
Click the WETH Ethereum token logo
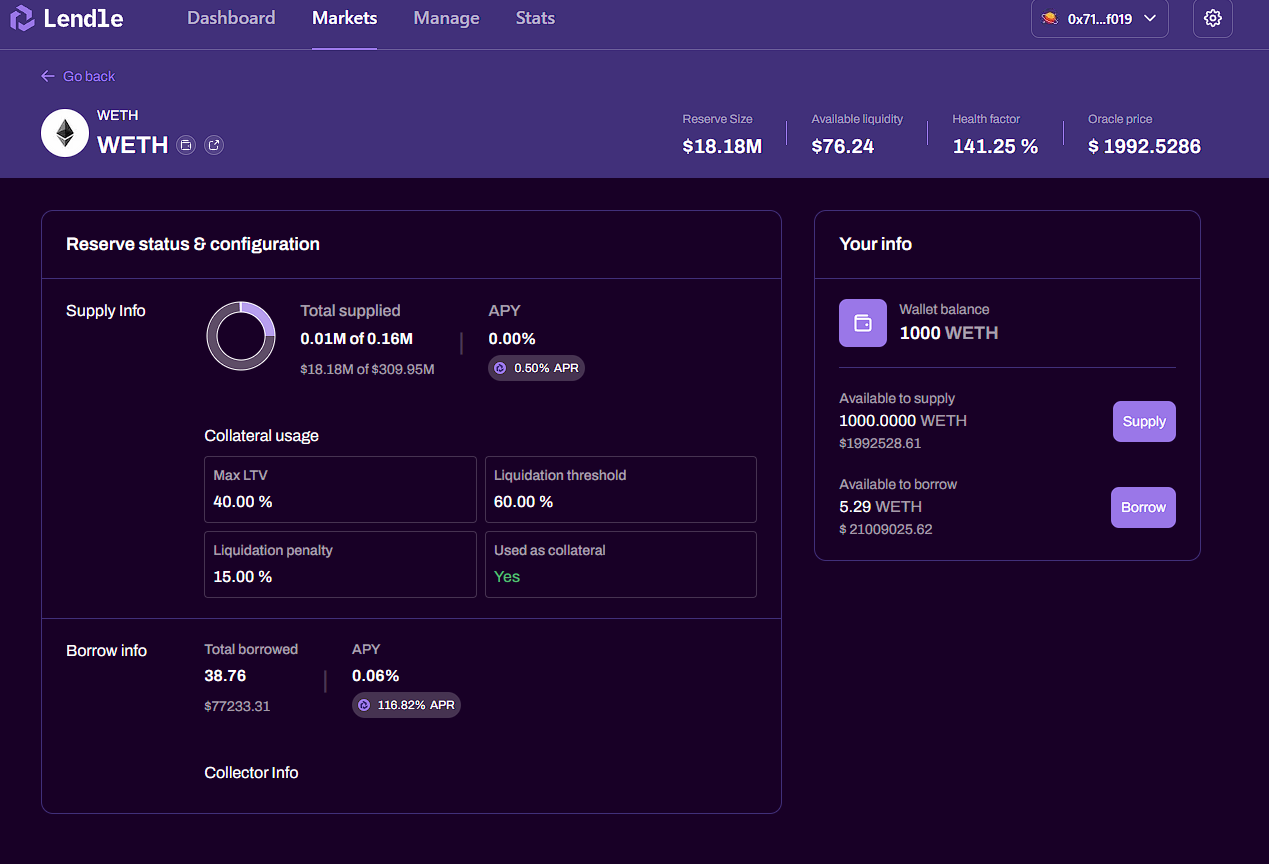pyautogui.click(x=65, y=133)
